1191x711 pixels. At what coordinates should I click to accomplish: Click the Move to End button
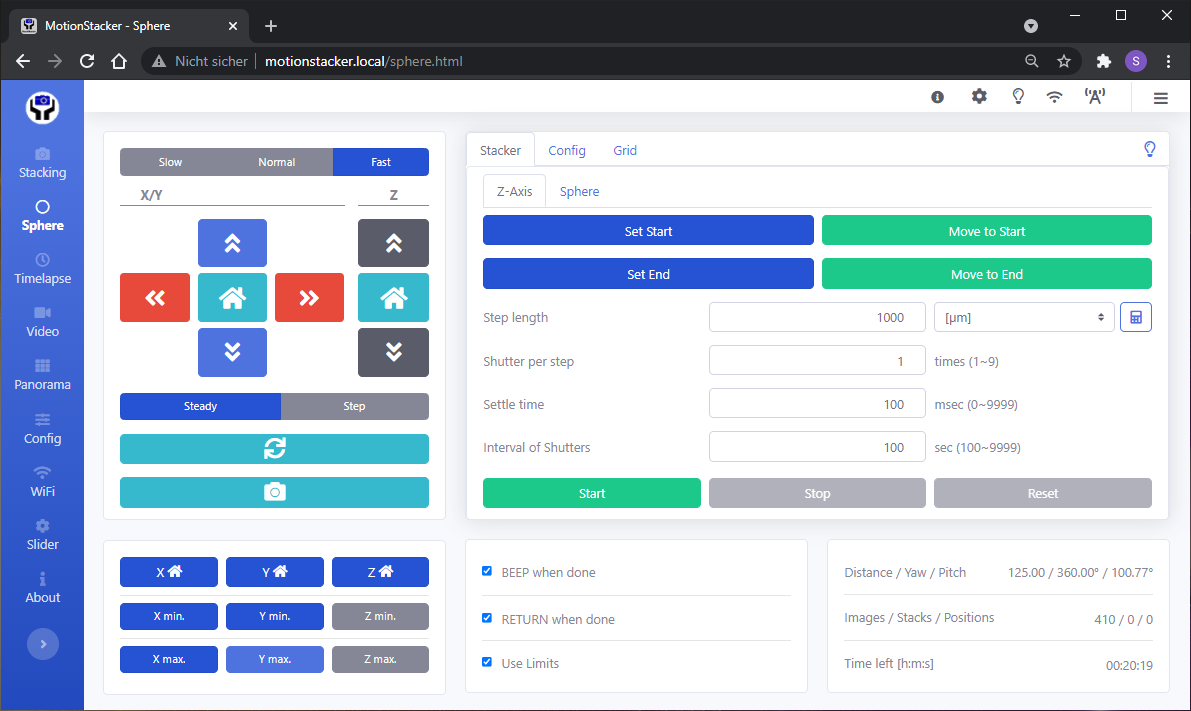986,274
